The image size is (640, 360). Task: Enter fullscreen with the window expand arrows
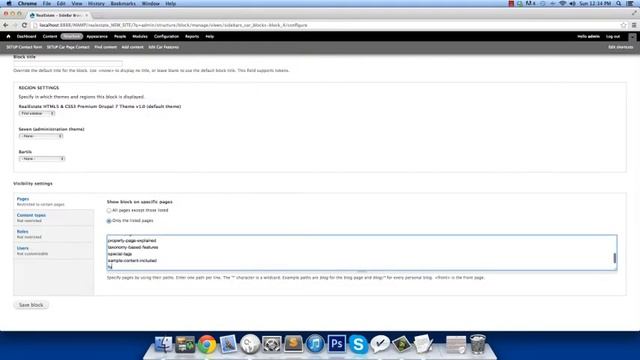pyautogui.click(x=634, y=13)
